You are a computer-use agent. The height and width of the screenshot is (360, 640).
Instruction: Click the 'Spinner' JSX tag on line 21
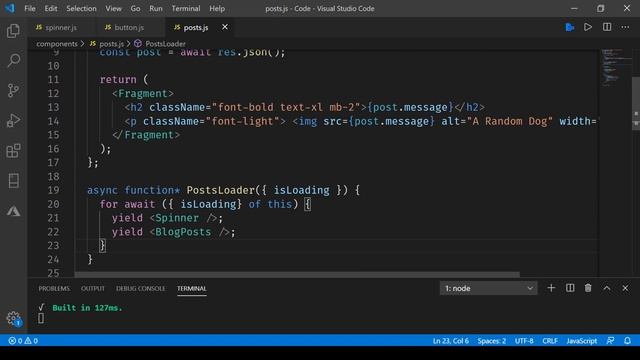pyautogui.click(x=177, y=218)
